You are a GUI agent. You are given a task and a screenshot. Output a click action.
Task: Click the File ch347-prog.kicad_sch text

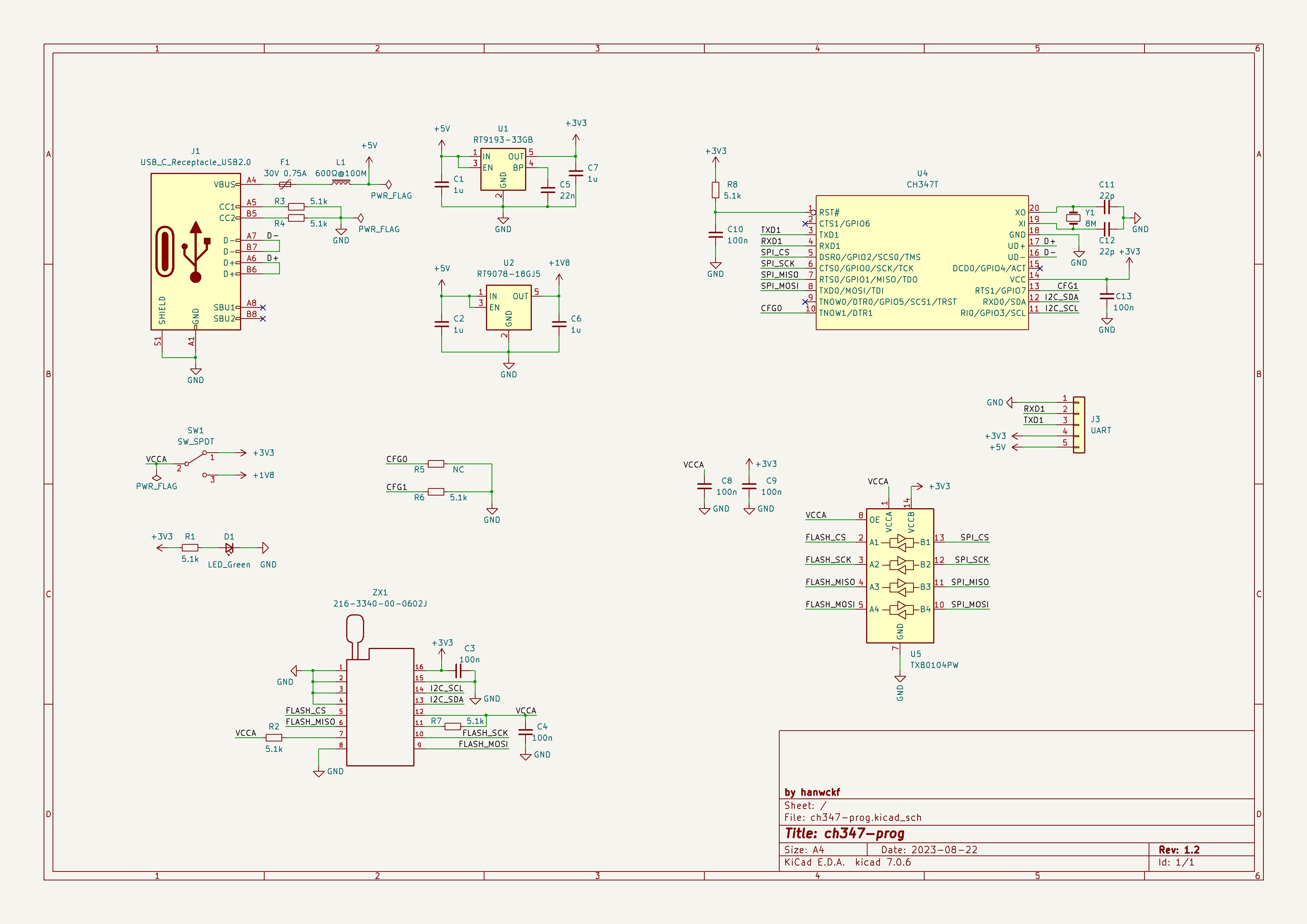(x=852, y=817)
